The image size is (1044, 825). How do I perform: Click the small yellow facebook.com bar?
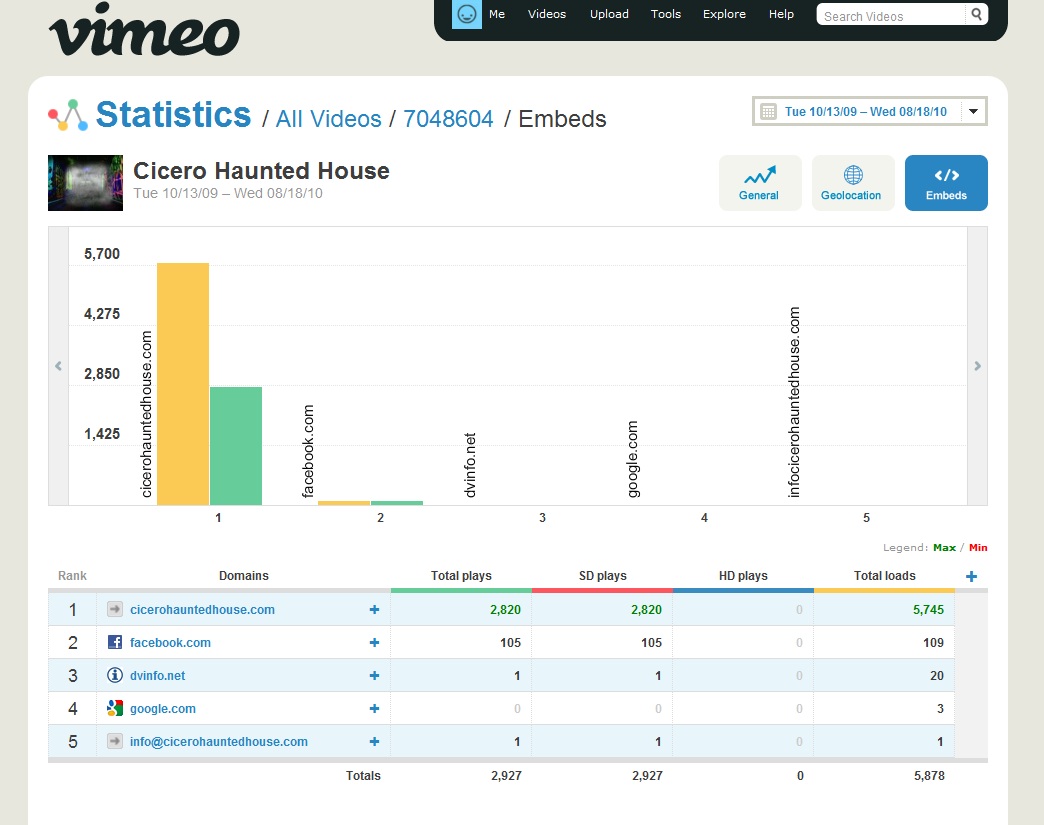coord(344,503)
